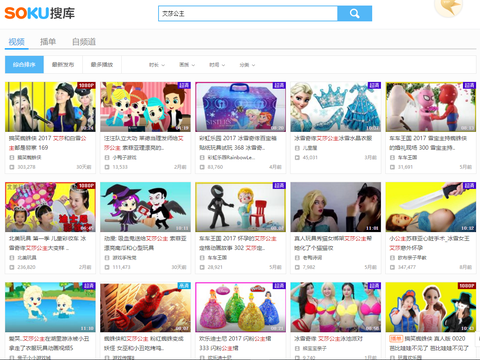
Task: Click channel icon beside 儿童屋
Action: point(297,148)
